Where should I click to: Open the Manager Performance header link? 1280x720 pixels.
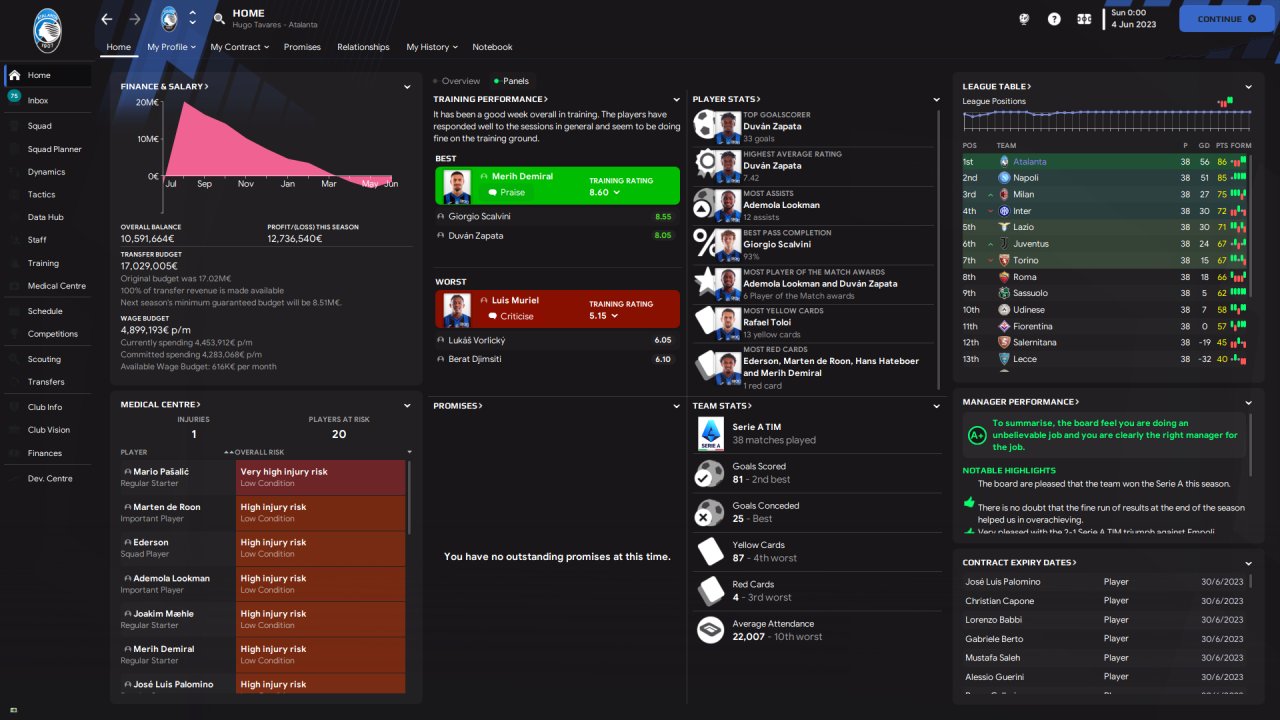pos(1021,402)
